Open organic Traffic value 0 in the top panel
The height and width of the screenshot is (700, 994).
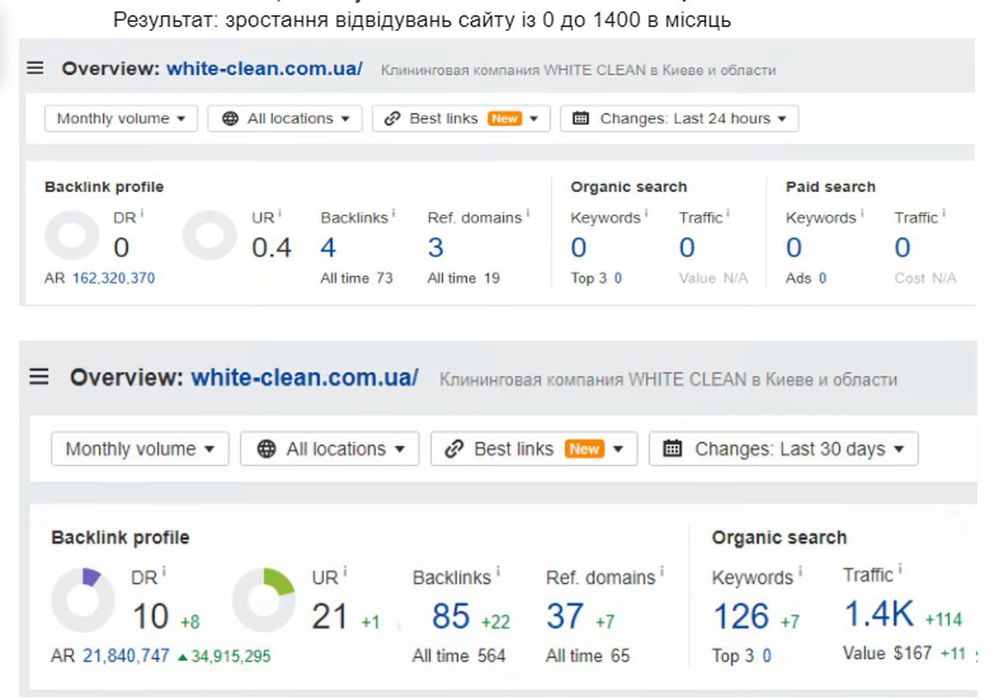(x=687, y=248)
